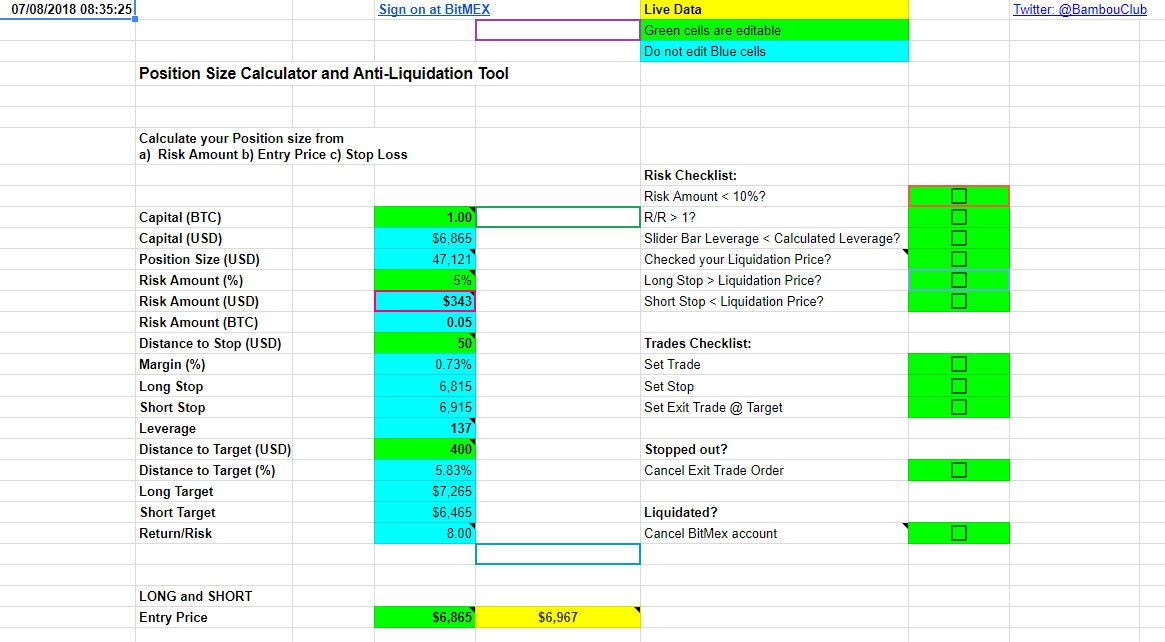
Task: Select the Position Size Calculator title text
Action: tap(324, 74)
